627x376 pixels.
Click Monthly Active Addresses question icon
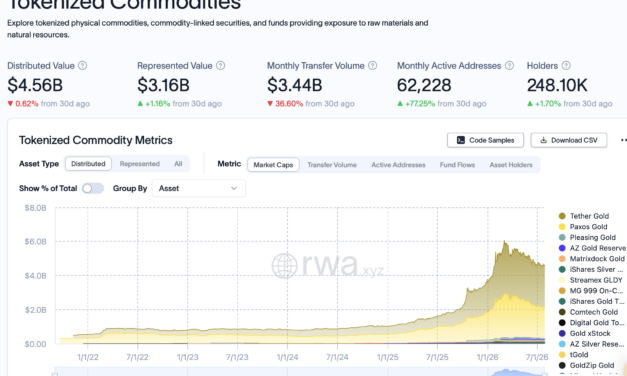(x=509, y=66)
